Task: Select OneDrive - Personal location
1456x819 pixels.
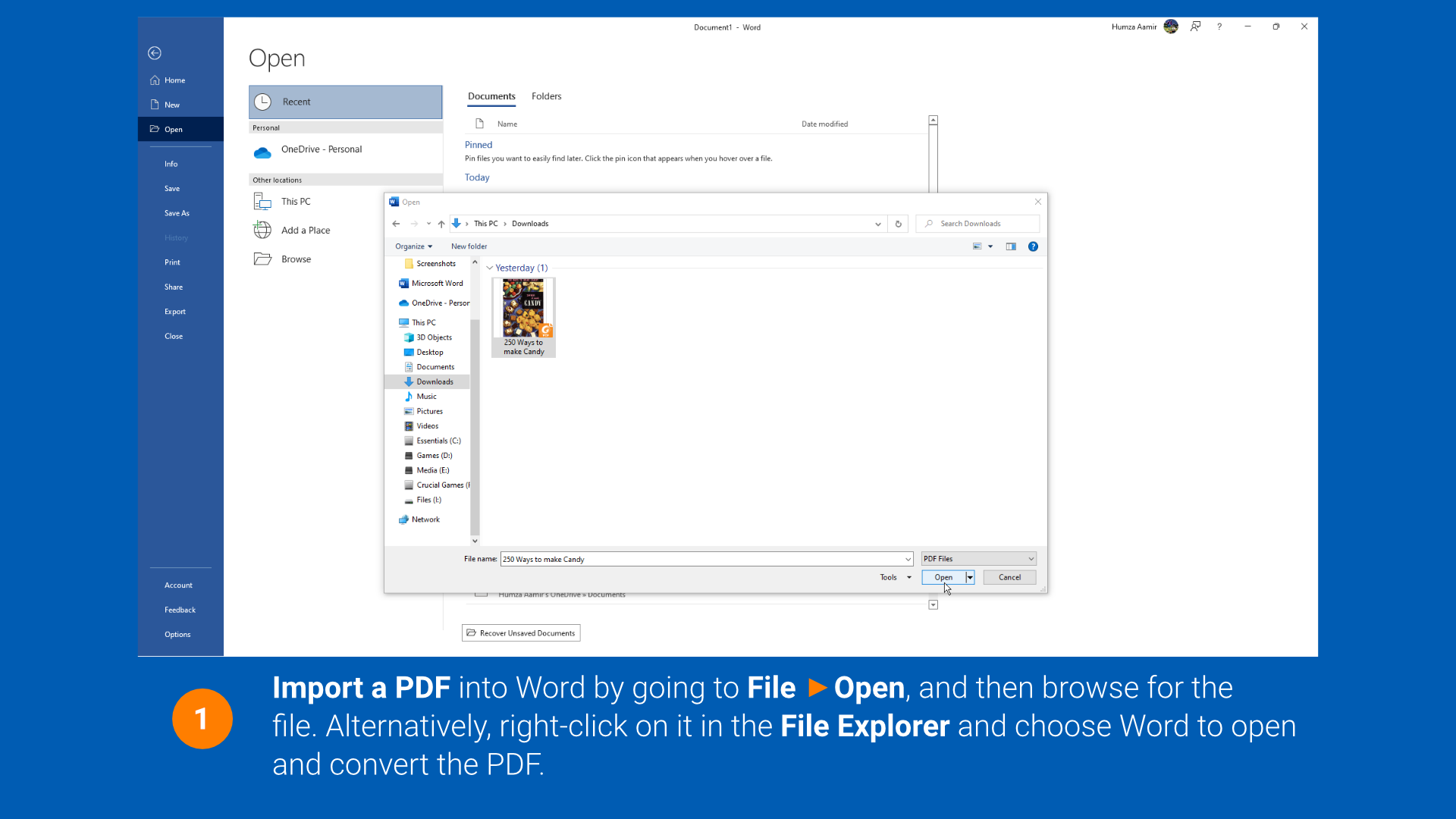Action: point(346,150)
